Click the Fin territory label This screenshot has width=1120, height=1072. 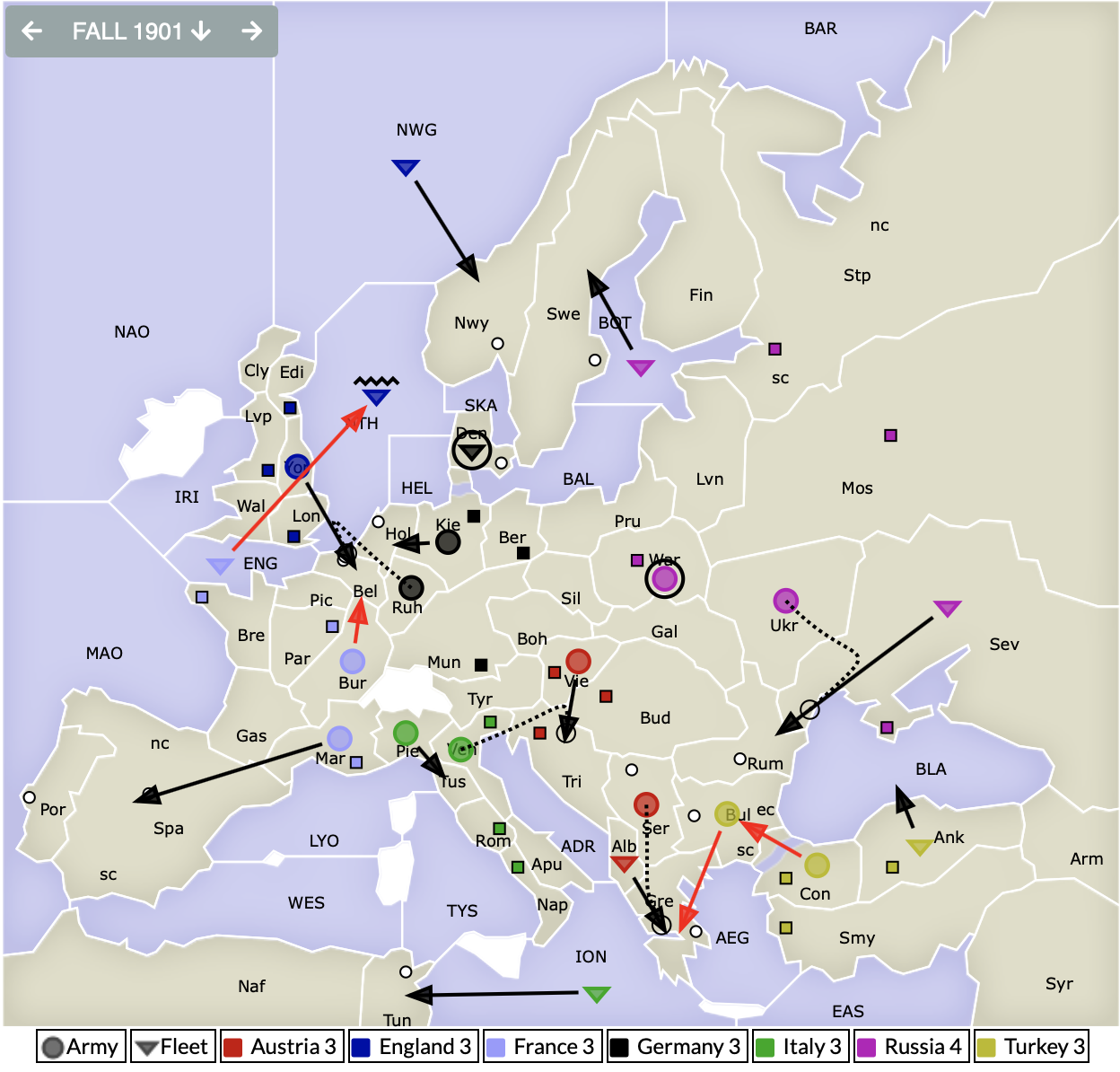tap(701, 295)
